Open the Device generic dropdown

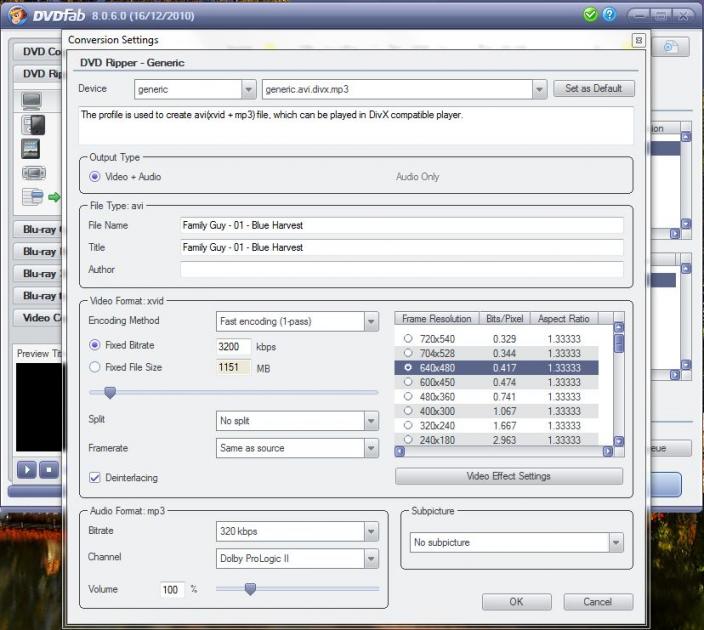pos(248,89)
